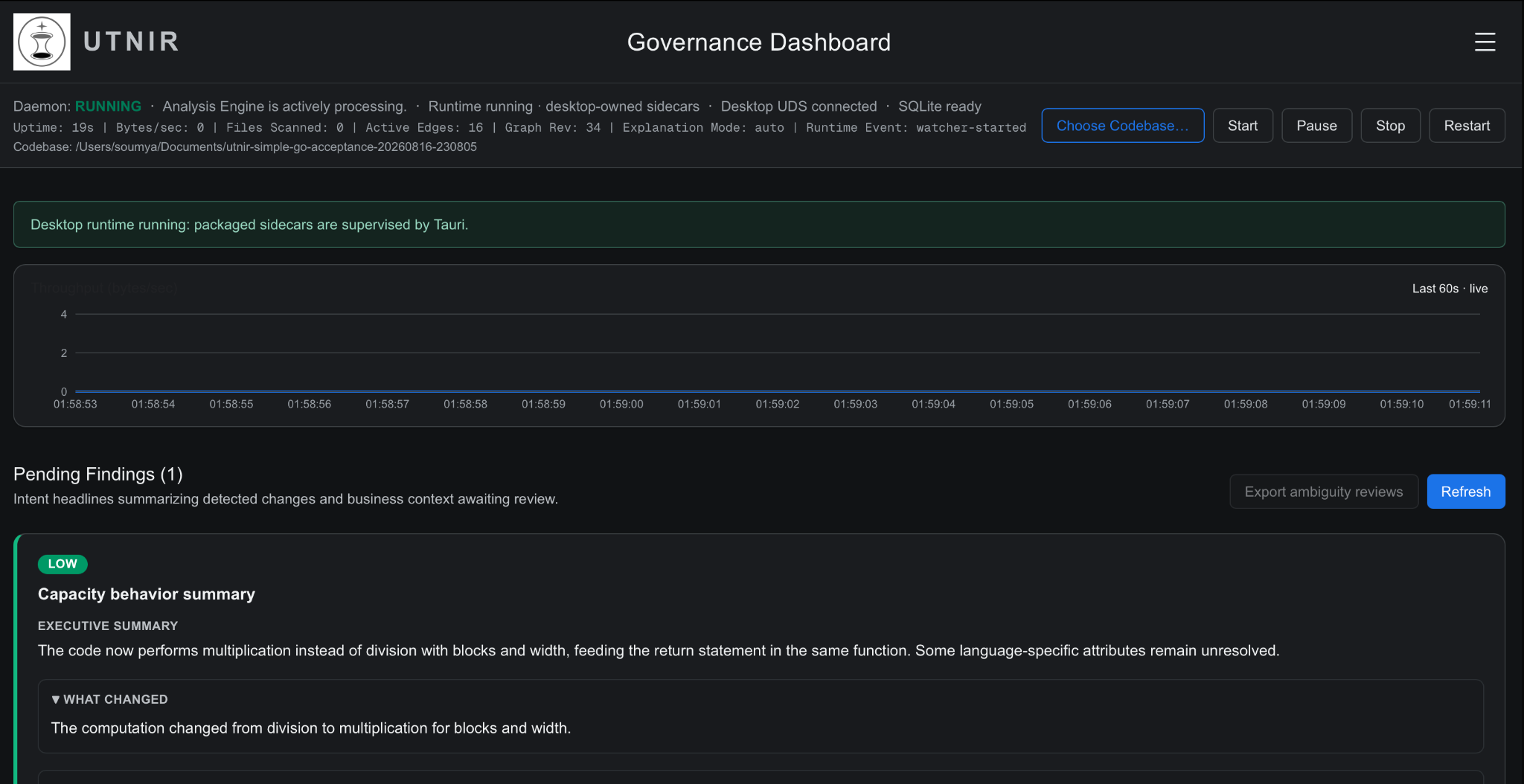The height and width of the screenshot is (784, 1524).
Task: Click the Codebase path text
Action: point(245,147)
